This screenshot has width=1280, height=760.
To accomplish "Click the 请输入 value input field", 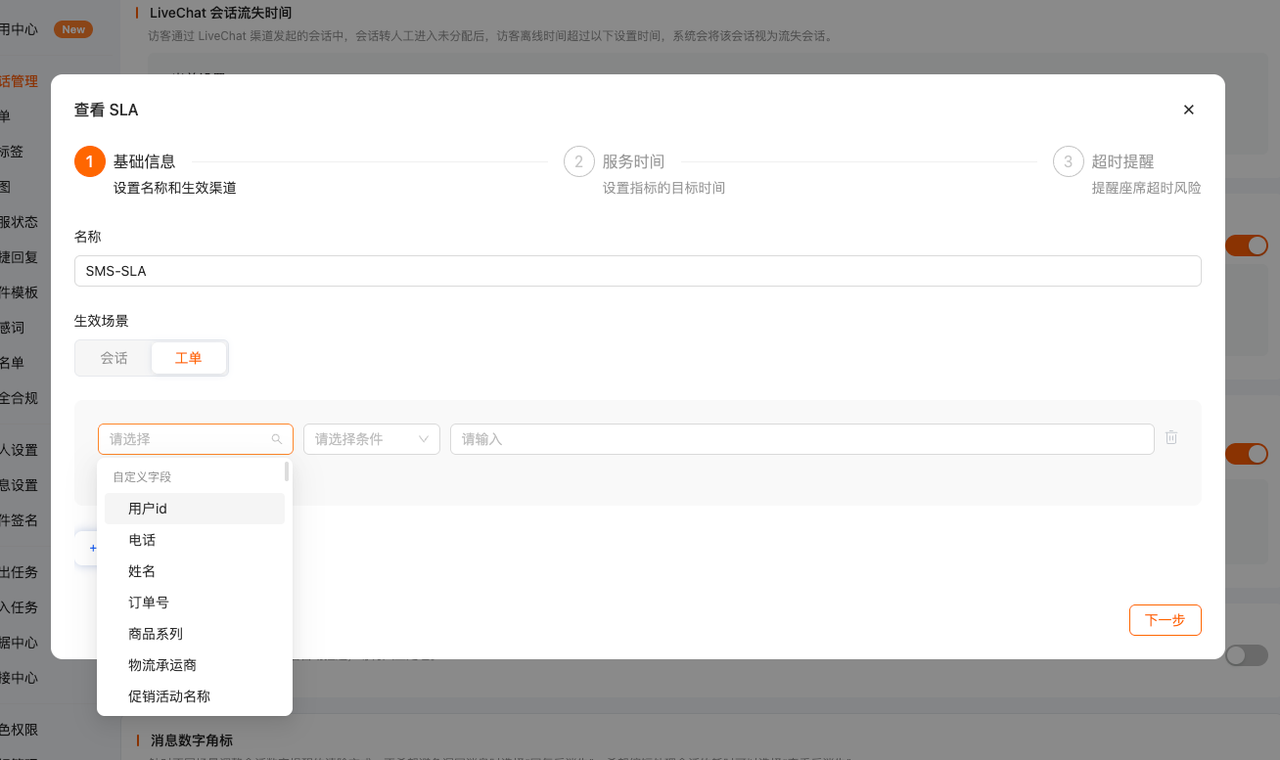I will [802, 439].
